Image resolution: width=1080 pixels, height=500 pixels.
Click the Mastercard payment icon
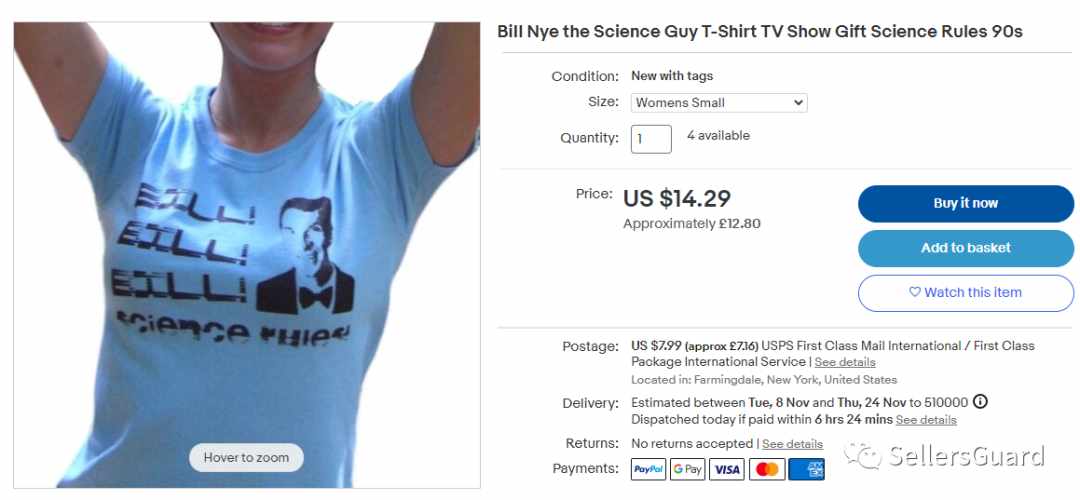(767, 469)
